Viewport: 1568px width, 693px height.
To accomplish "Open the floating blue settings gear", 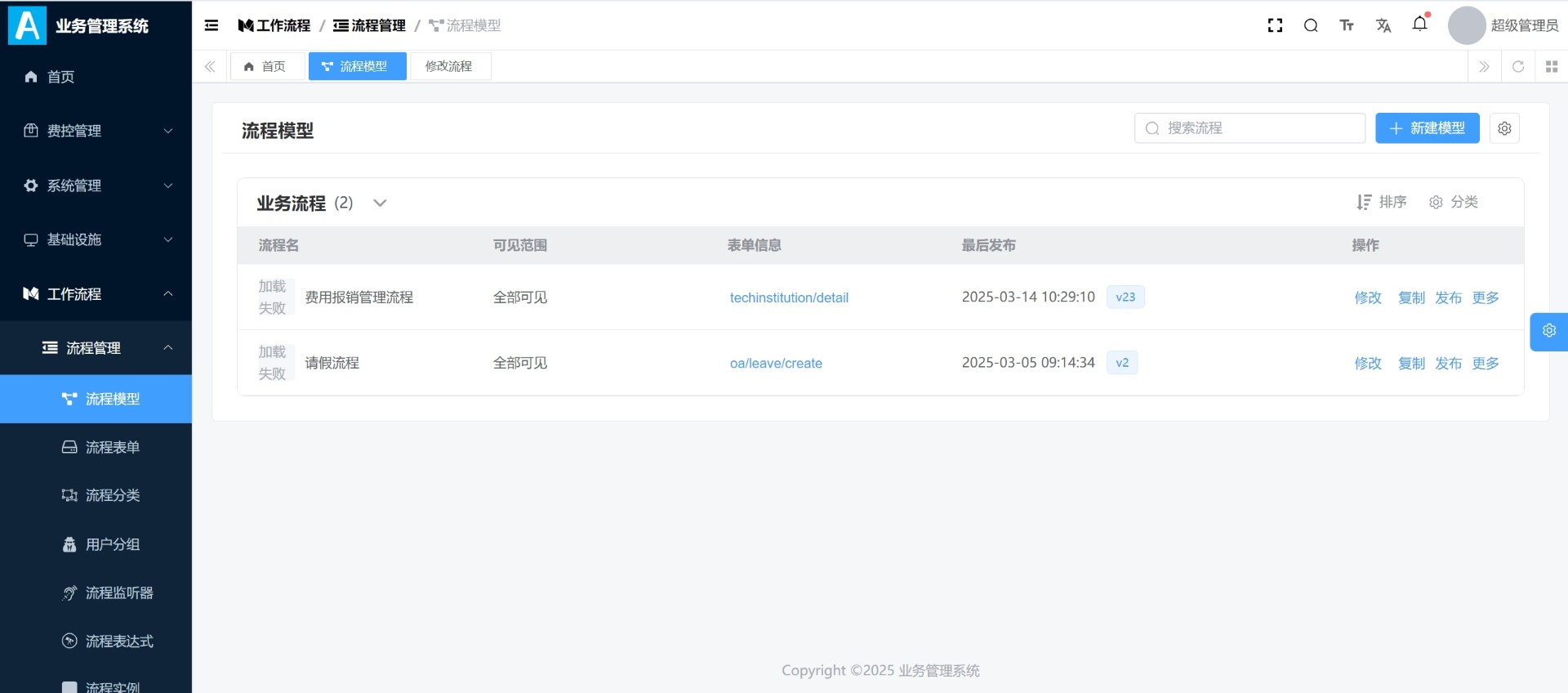I will pos(1549,331).
